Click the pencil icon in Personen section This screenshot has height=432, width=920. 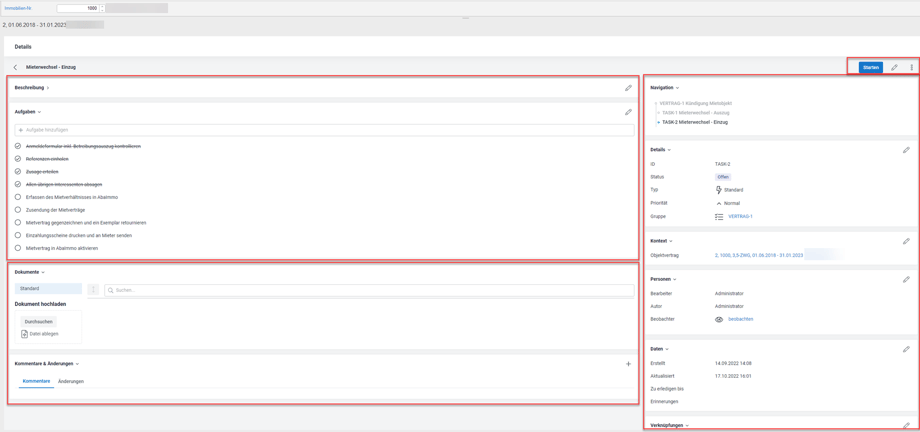point(906,279)
